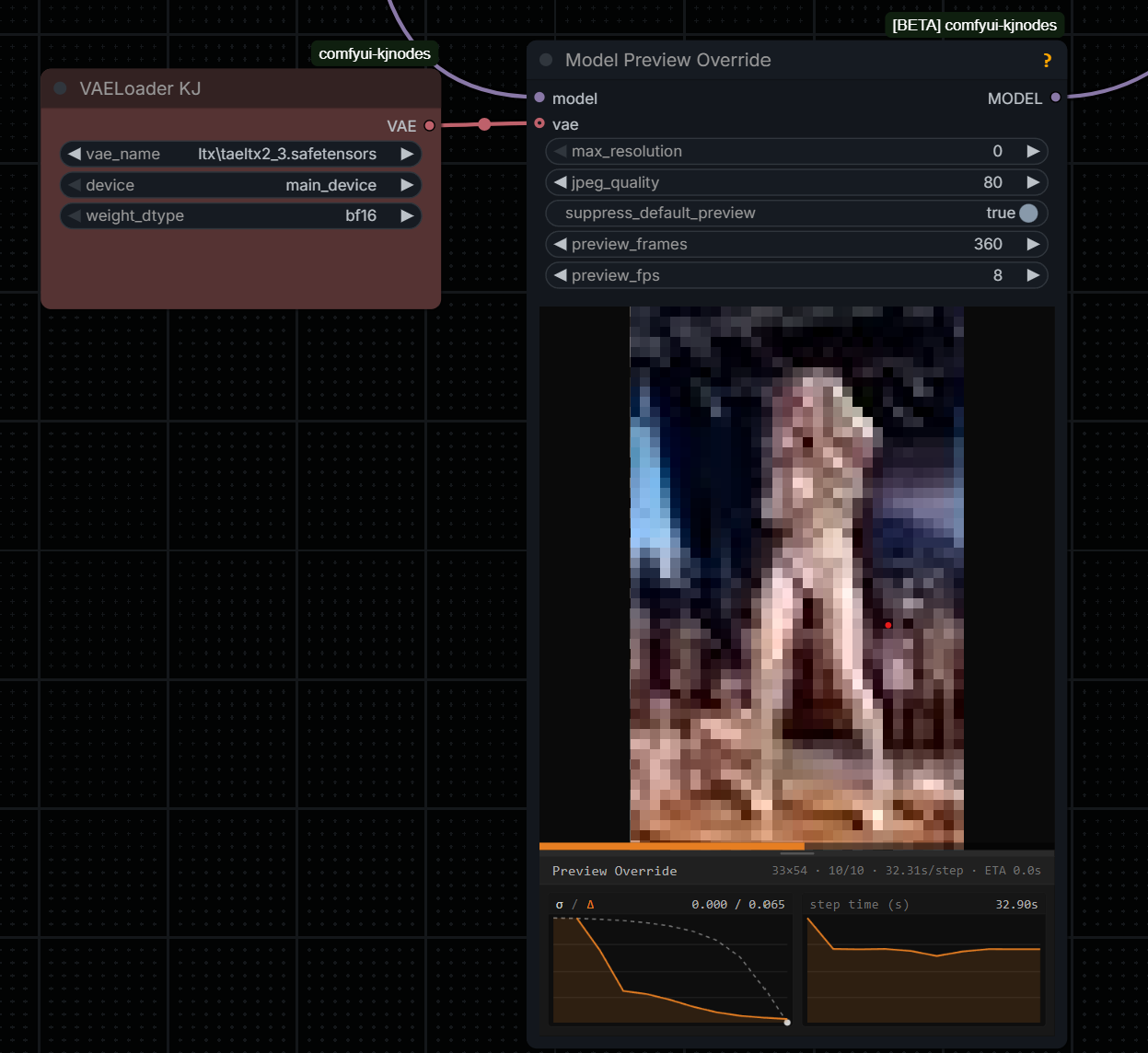Increase jpeg_quality with right arrow
The image size is (1148, 1053).
1033,182
